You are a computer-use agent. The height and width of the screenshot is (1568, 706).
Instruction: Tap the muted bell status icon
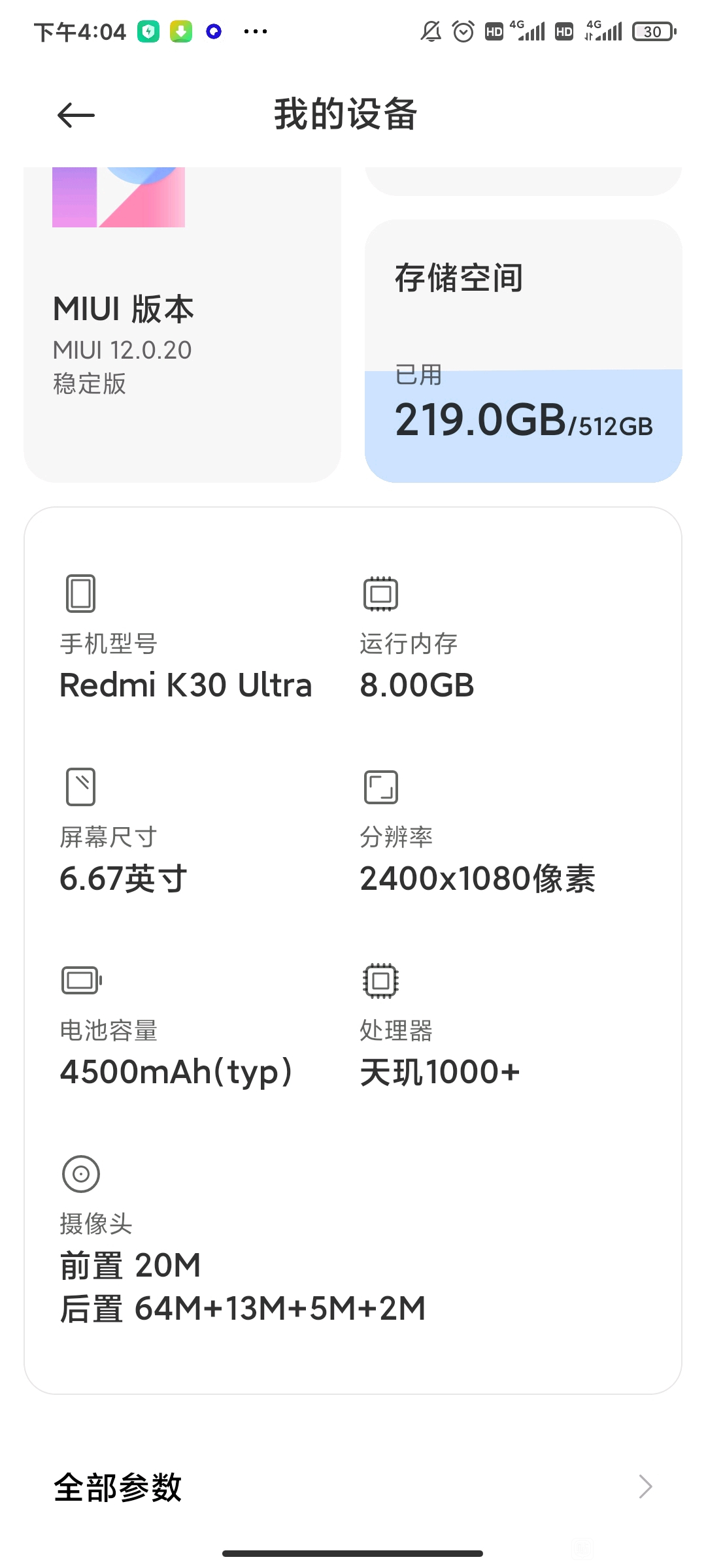[x=431, y=31]
